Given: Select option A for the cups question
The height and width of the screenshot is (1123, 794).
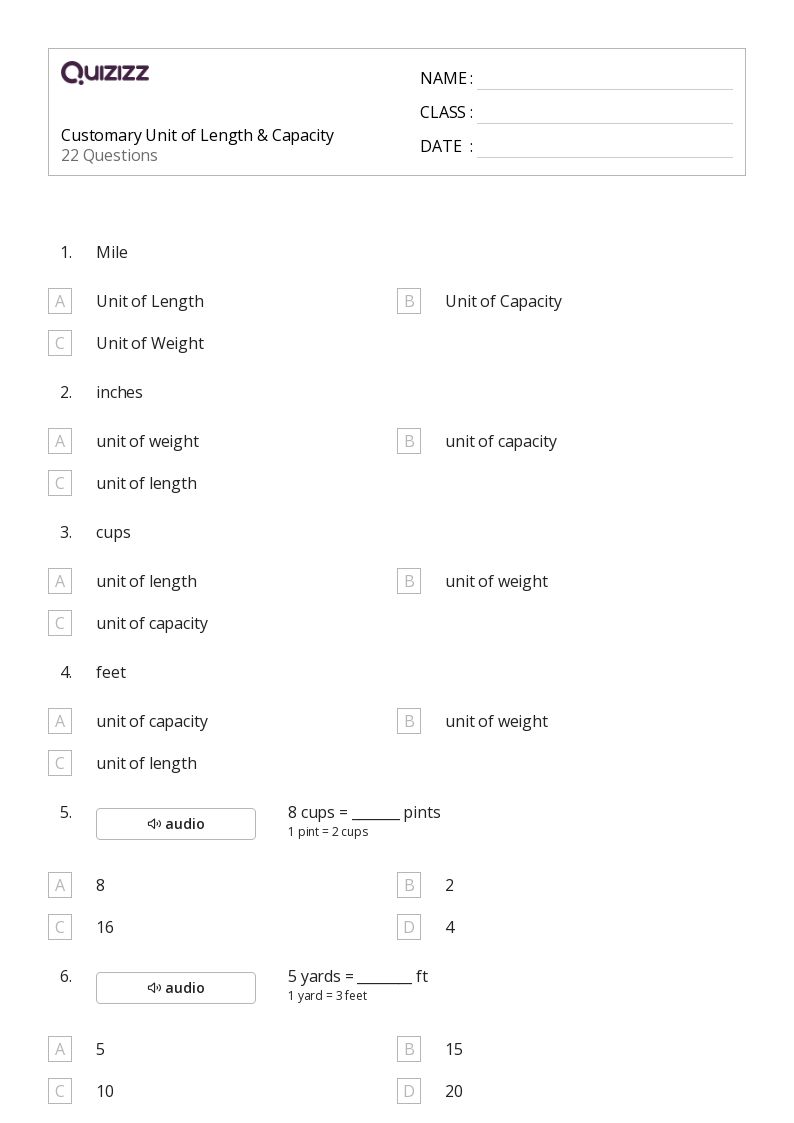Looking at the screenshot, I should (60, 581).
